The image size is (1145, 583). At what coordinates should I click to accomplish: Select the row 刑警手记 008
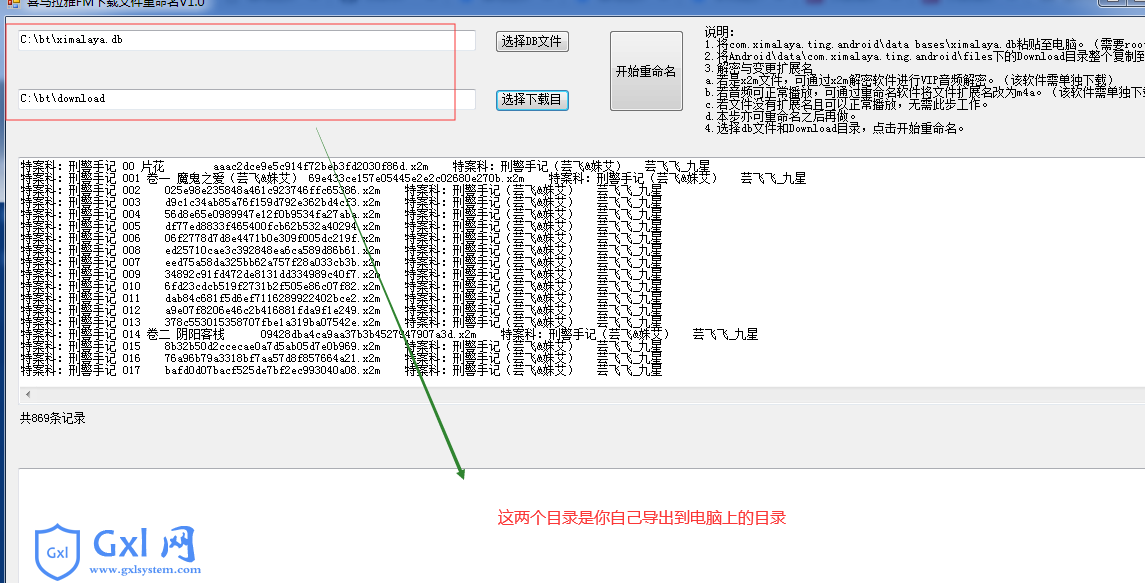pos(341,250)
